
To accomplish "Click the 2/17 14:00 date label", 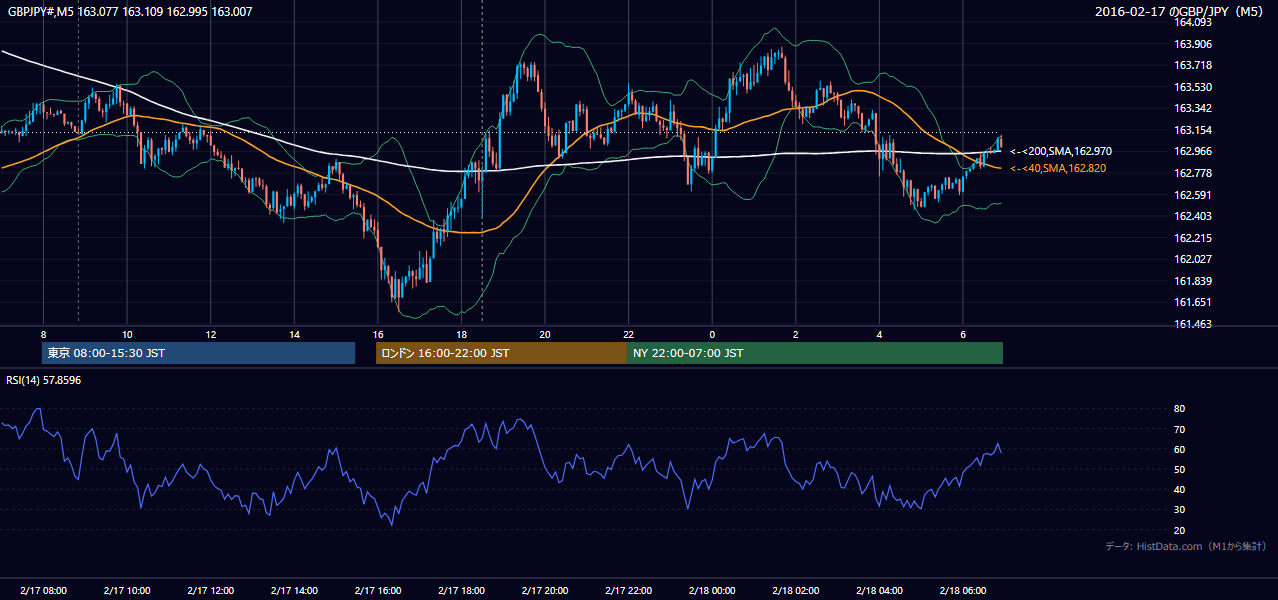I will click(x=294, y=591).
